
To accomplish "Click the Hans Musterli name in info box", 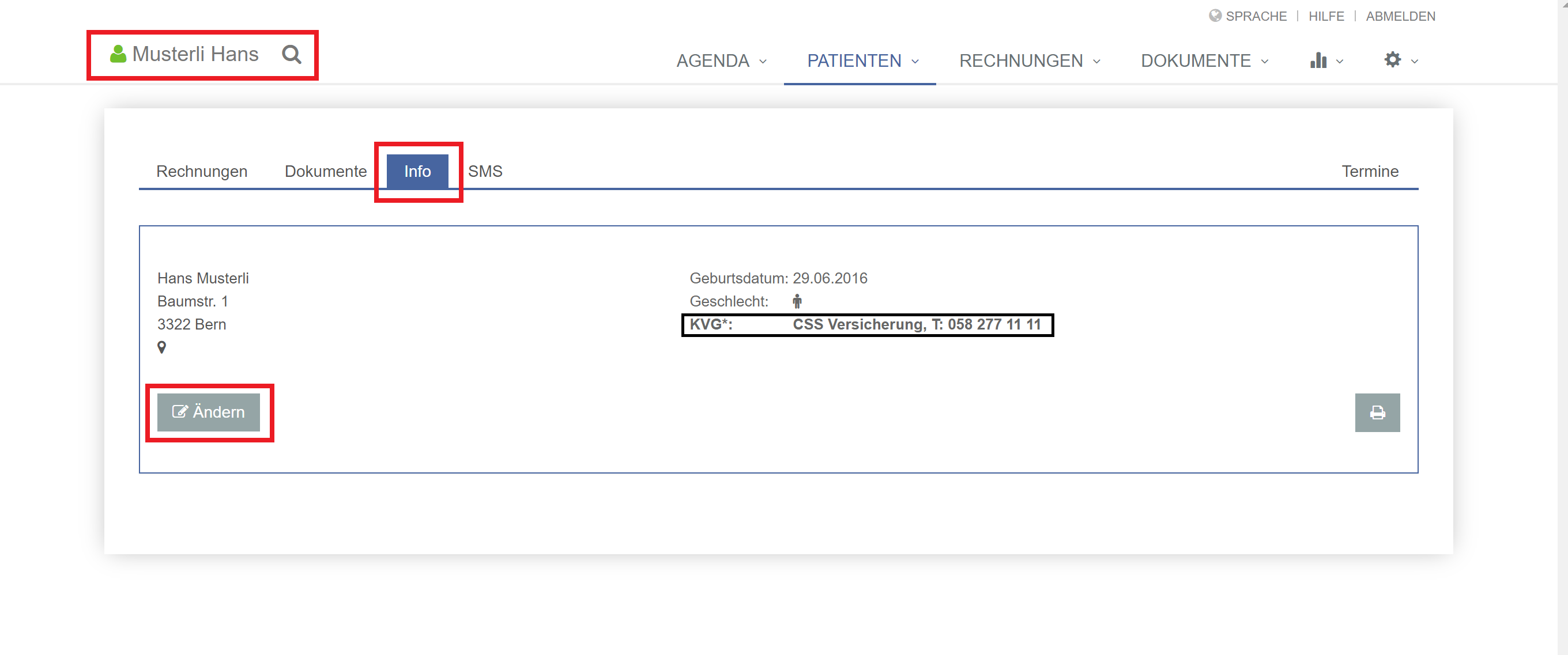I will 203,279.
